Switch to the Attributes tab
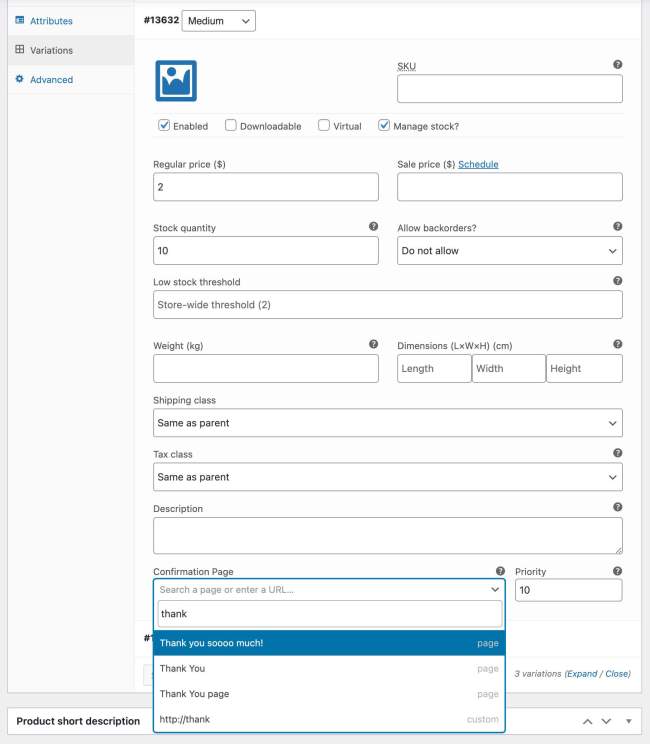This screenshot has width=650, height=744. coord(50,20)
